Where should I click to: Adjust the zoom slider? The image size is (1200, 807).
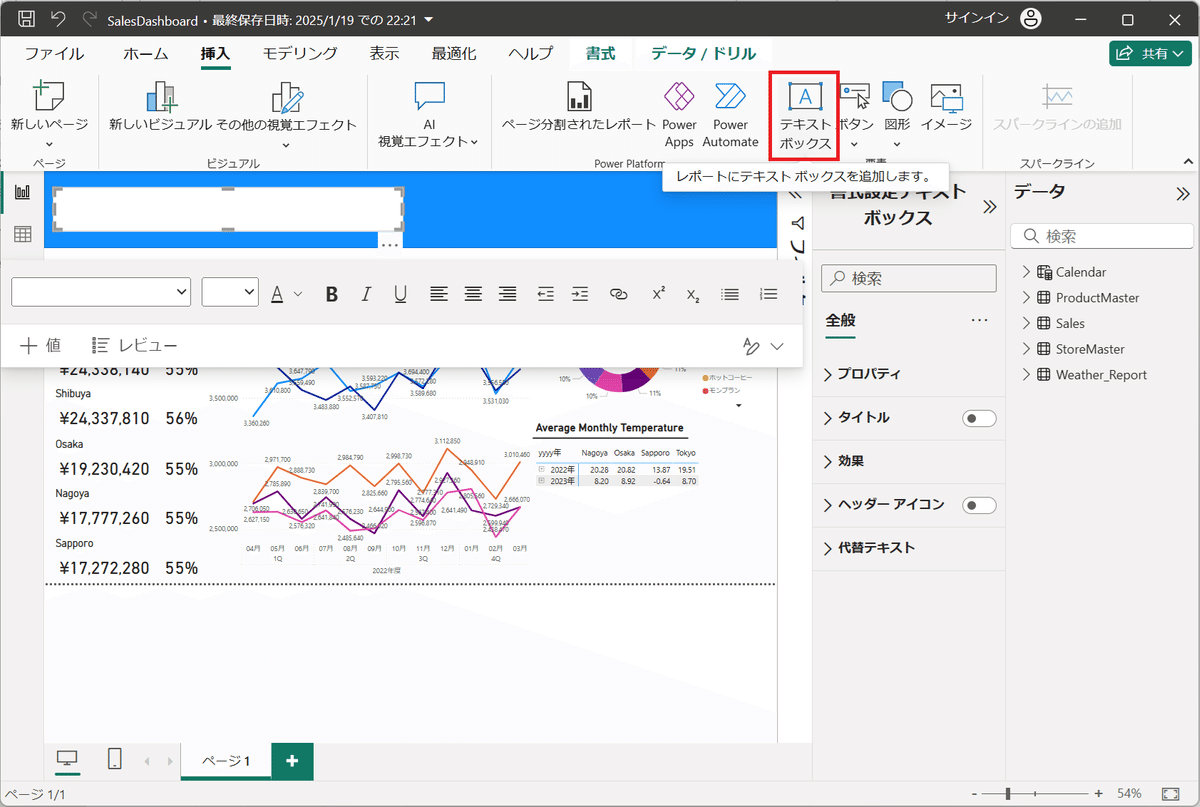(x=1008, y=793)
